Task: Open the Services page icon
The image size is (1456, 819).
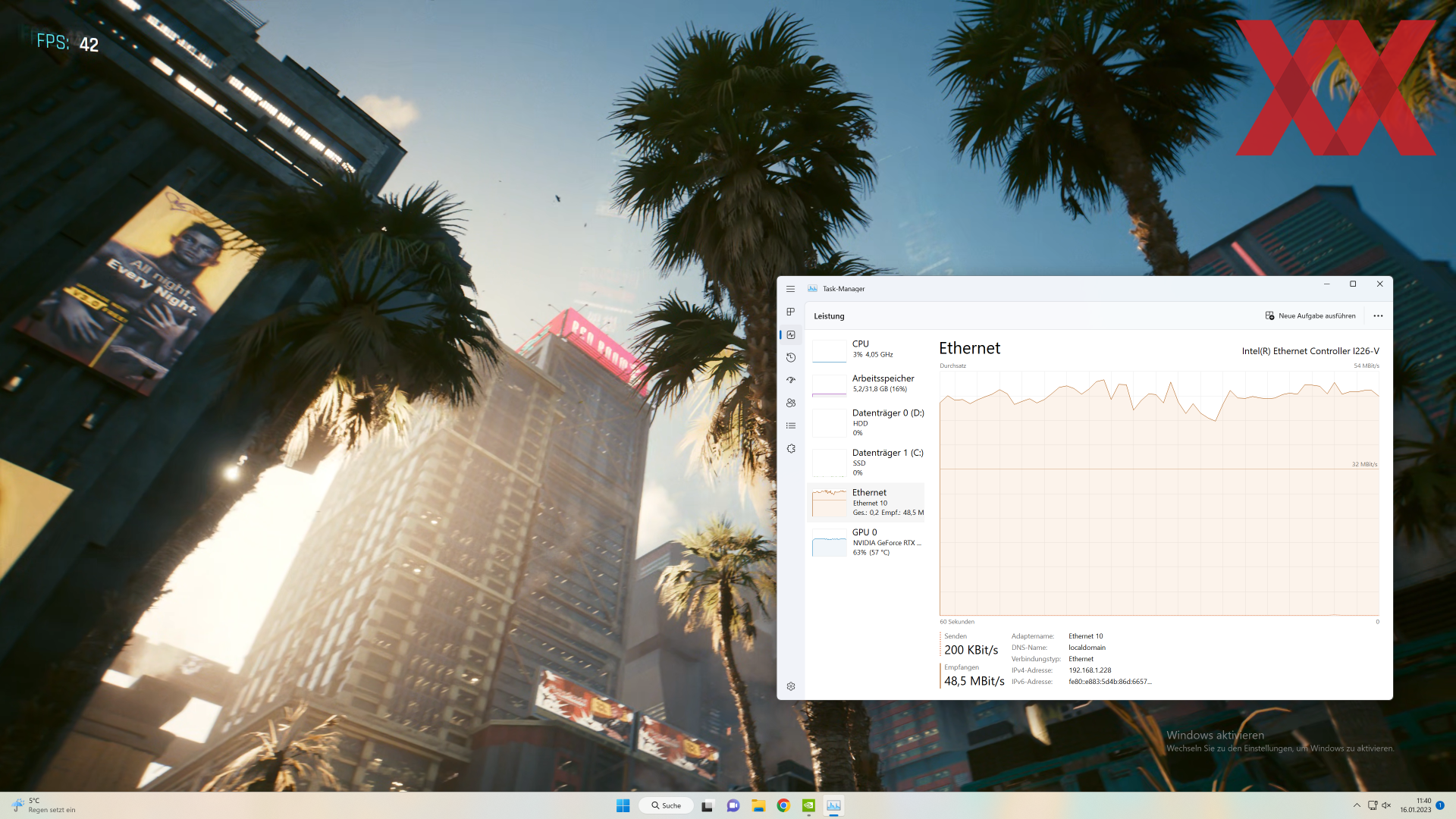Action: [791, 448]
